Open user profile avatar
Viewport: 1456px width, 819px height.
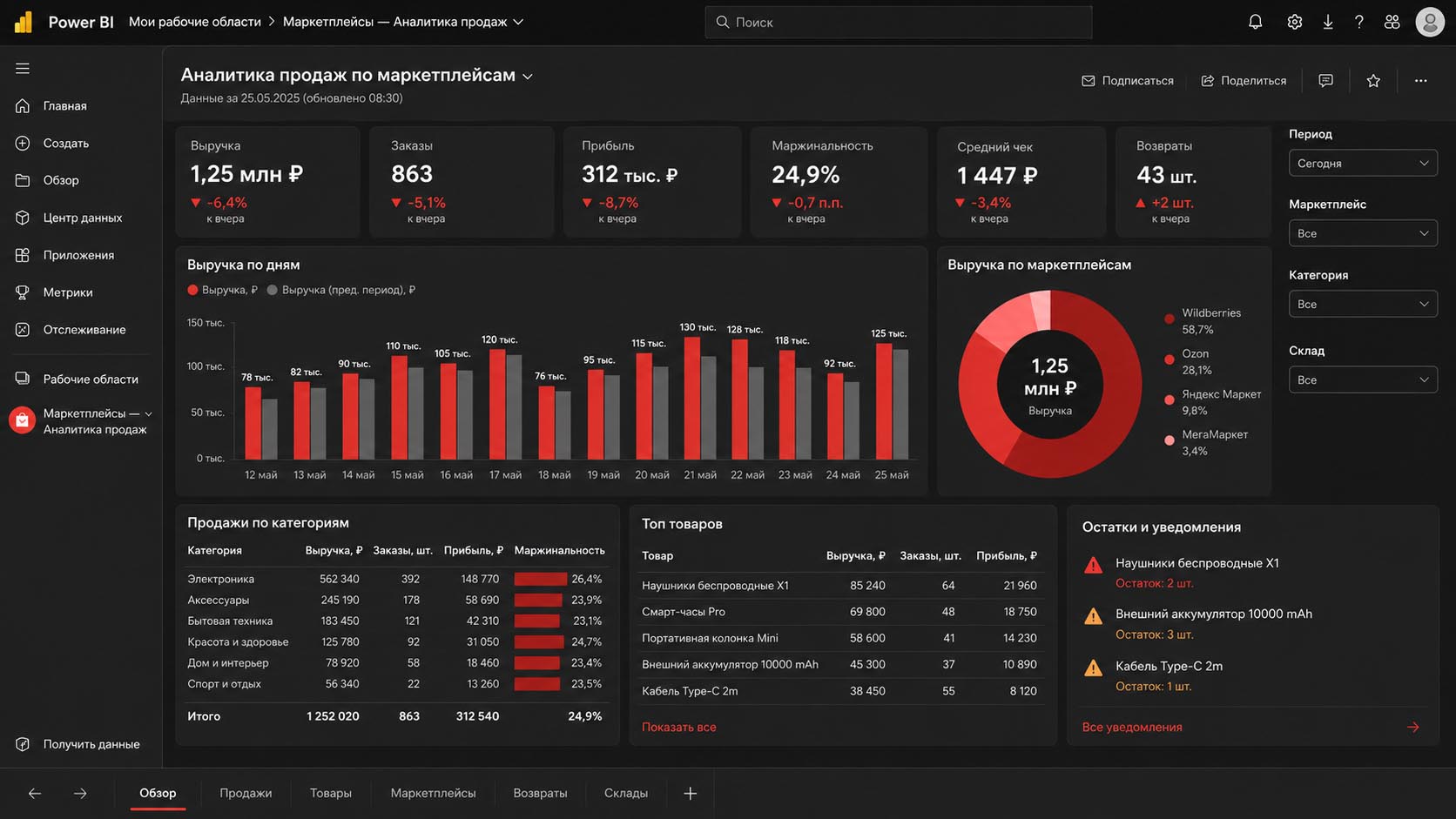click(x=1430, y=22)
